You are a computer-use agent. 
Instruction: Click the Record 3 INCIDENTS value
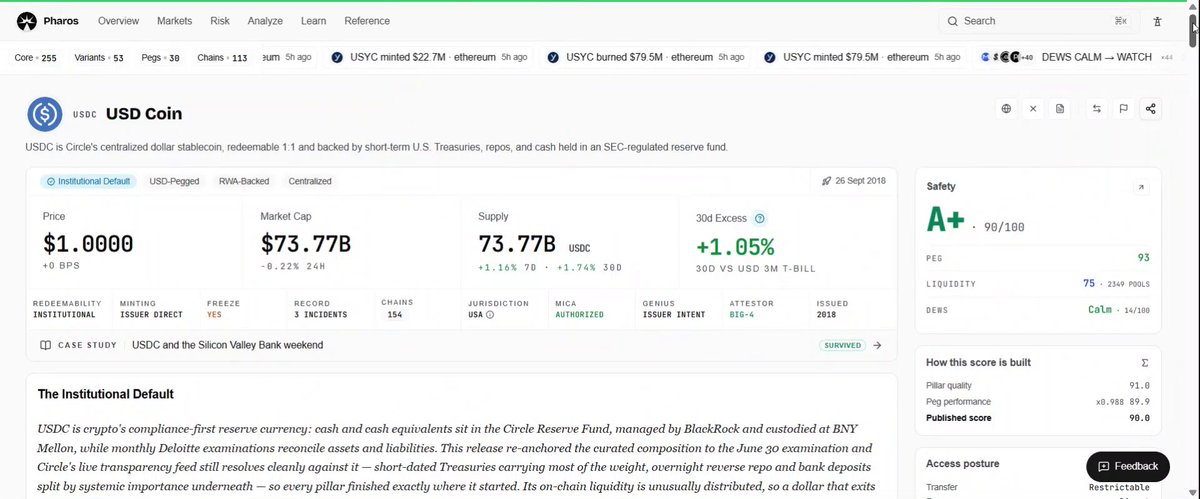pos(320,314)
